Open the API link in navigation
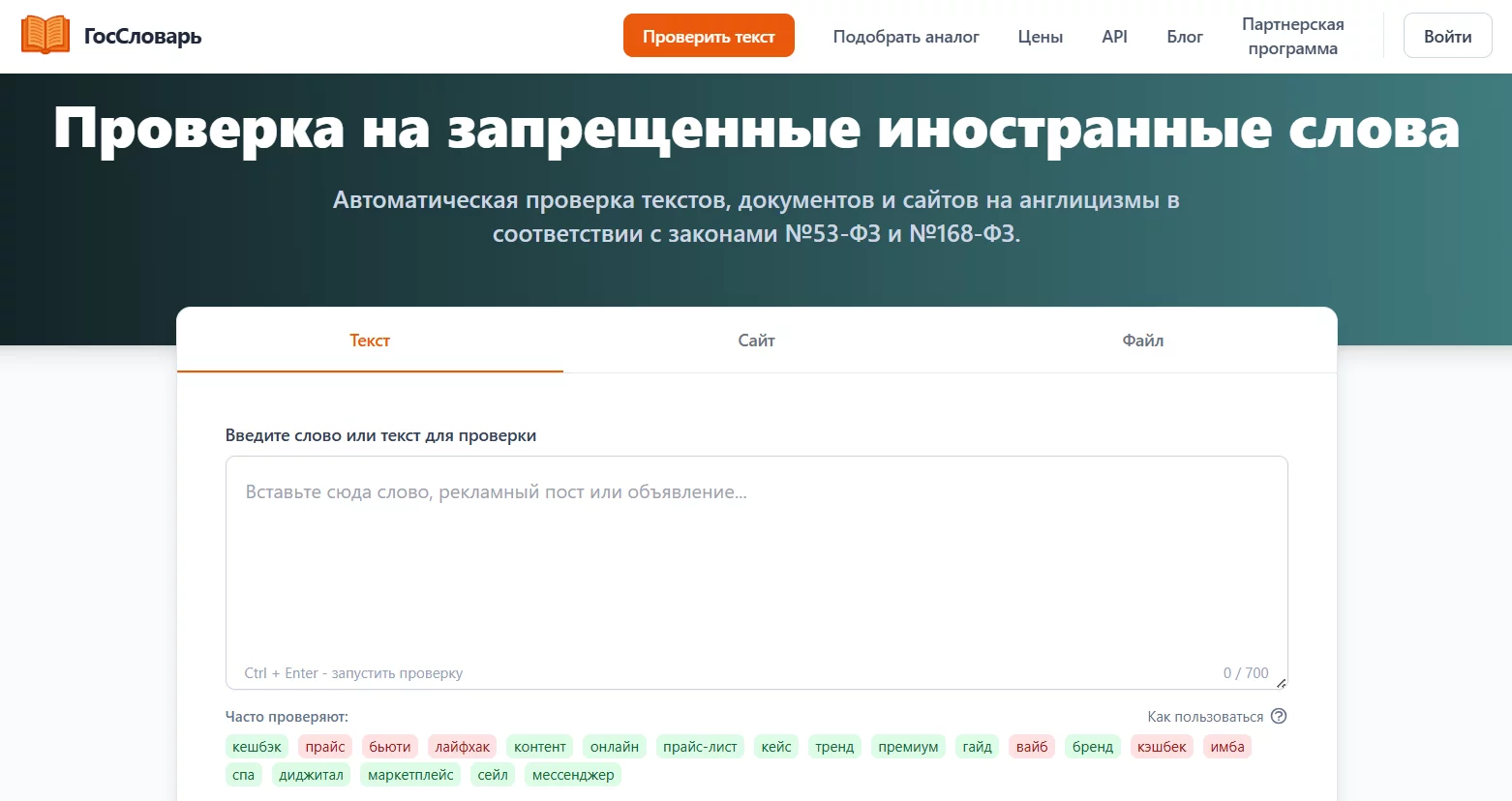The height and width of the screenshot is (801, 1512). coord(1114,37)
